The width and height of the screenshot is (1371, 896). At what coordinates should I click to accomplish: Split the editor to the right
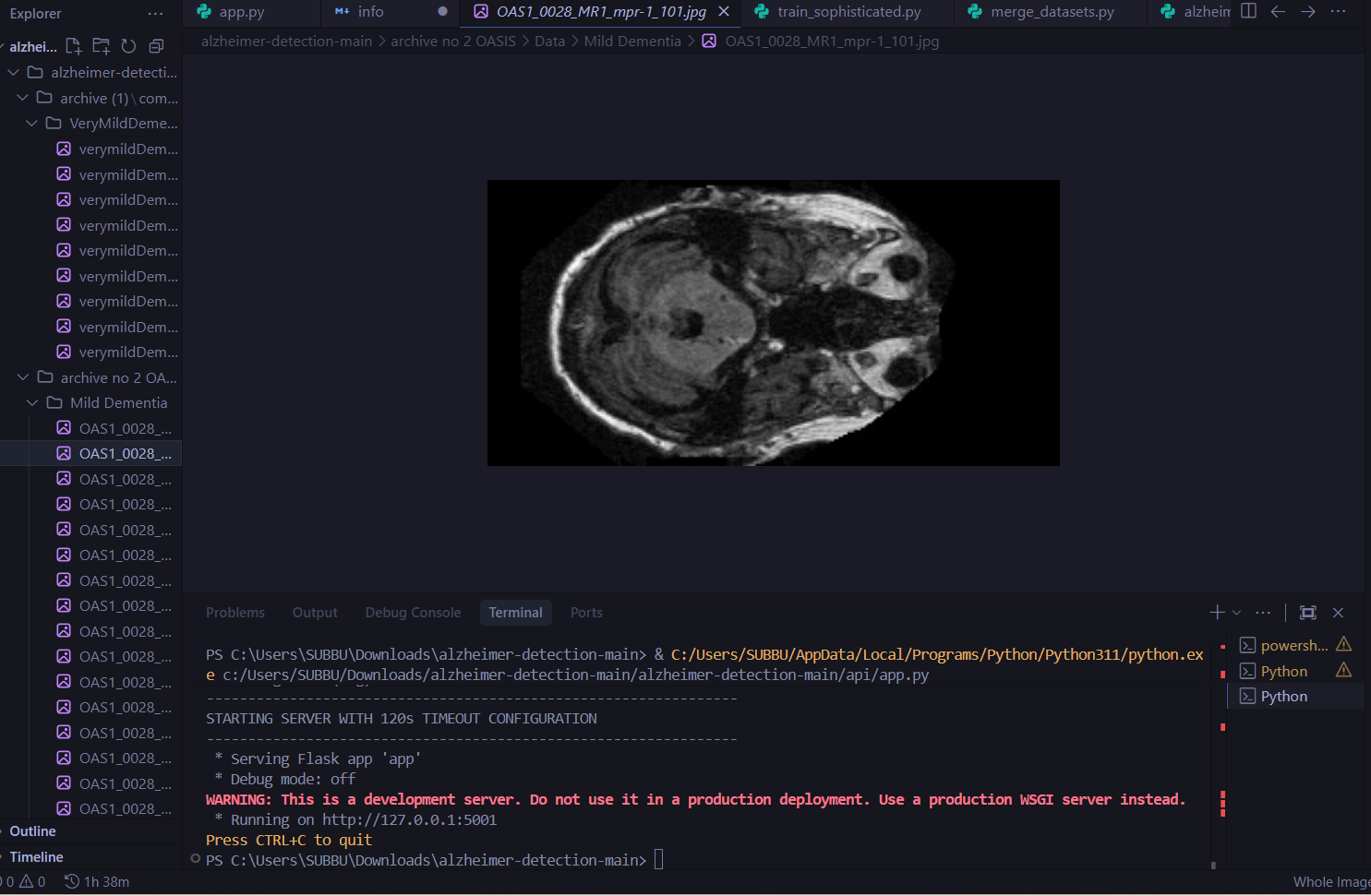tap(1248, 11)
